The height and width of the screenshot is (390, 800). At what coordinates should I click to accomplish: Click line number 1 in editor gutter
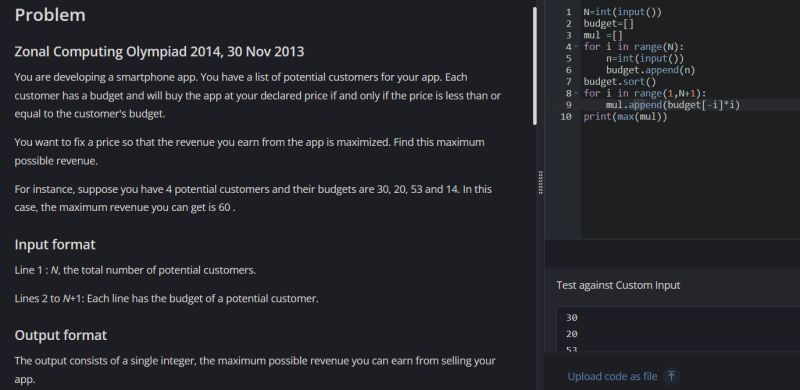click(x=569, y=12)
